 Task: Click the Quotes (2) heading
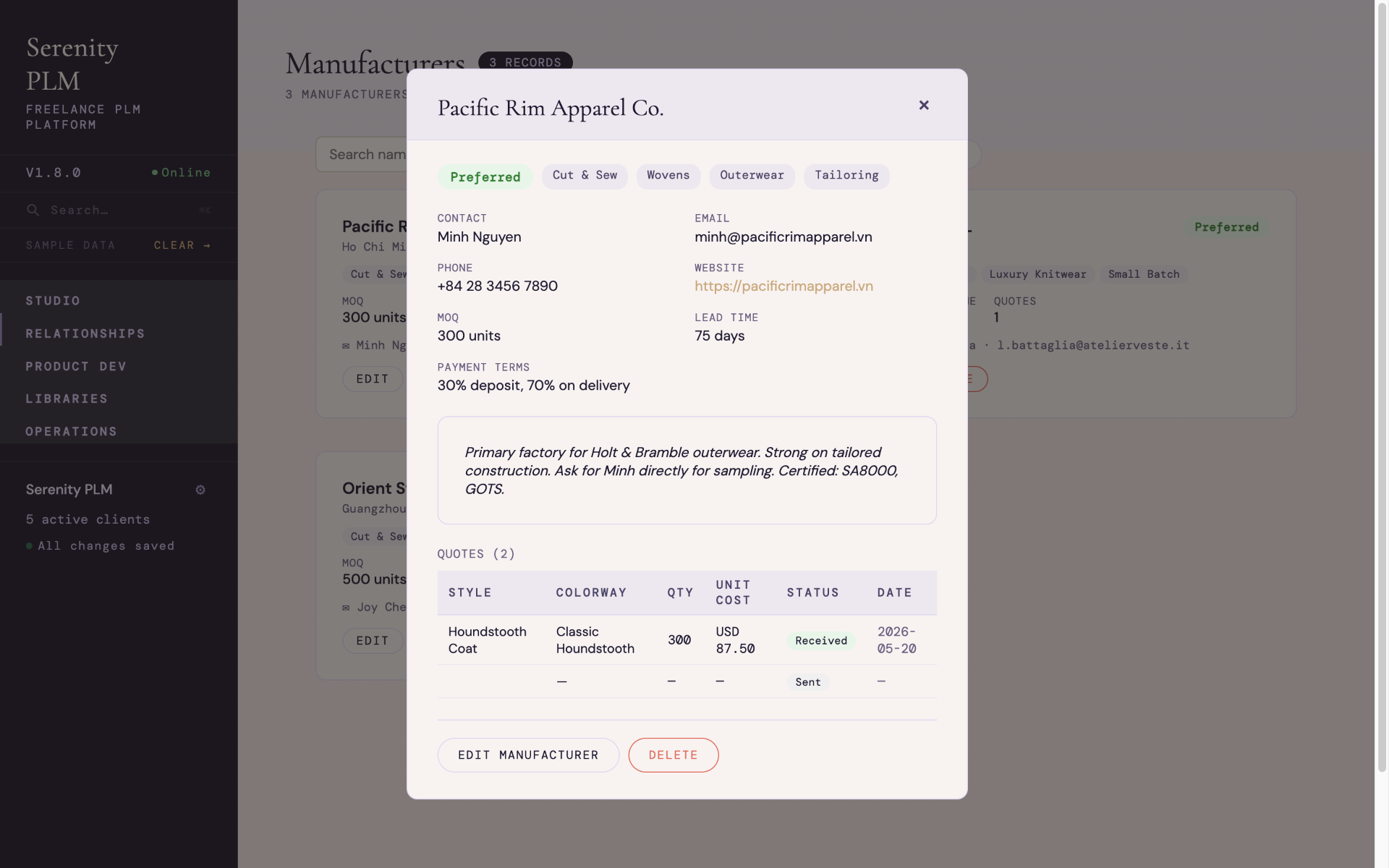click(x=476, y=554)
